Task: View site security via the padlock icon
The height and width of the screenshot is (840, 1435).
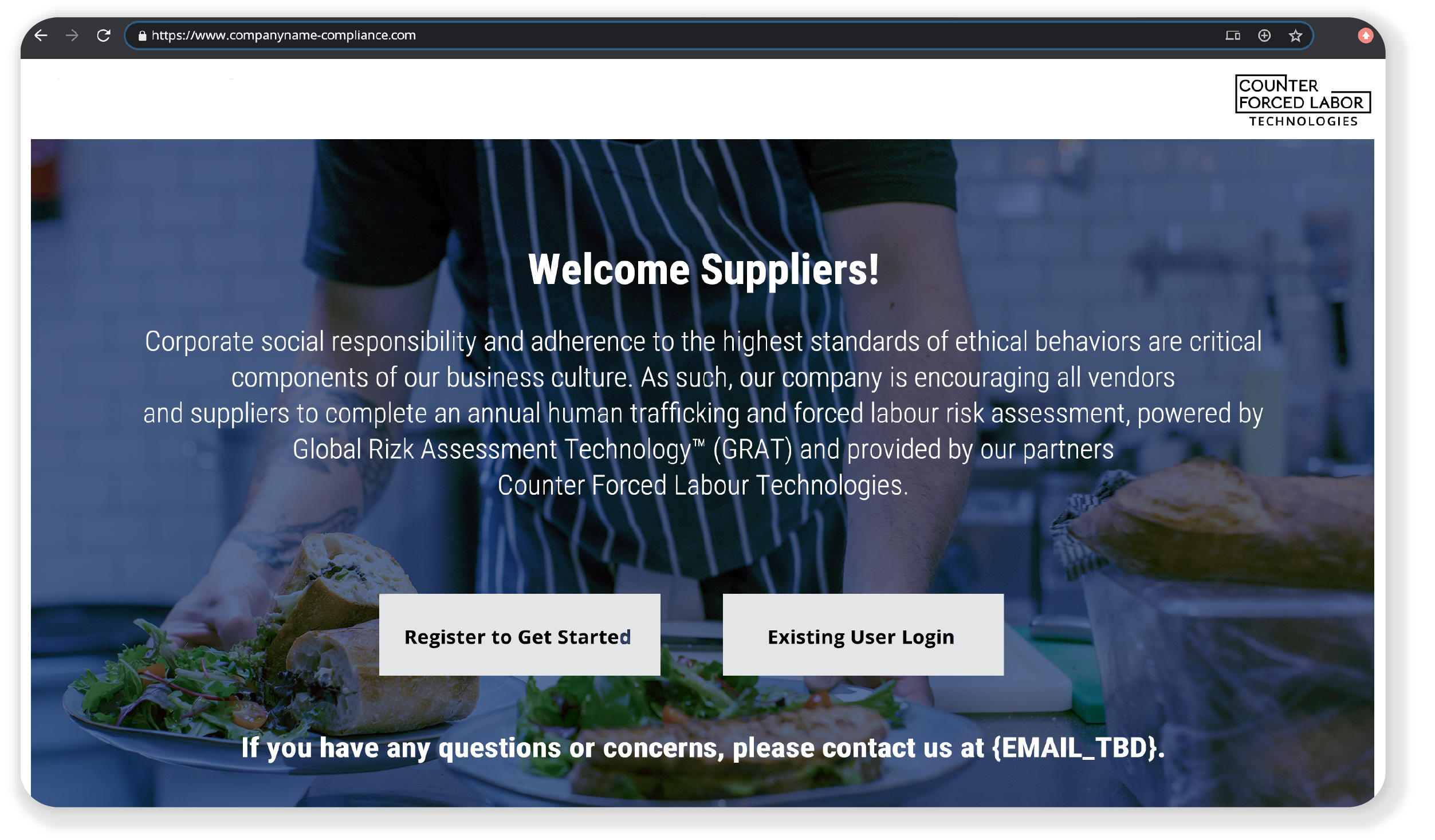Action: 142,36
